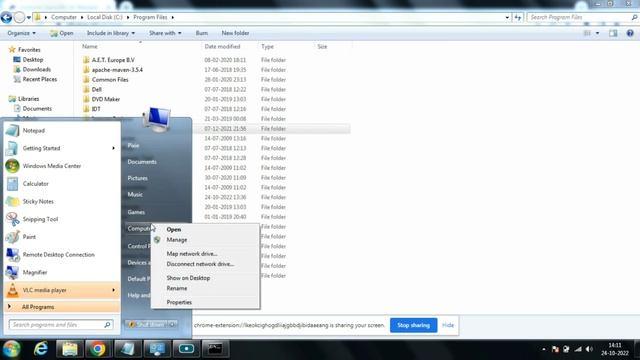This screenshot has width=640, height=360.
Task: Open Notepad from Start menu
Action: 61,131
